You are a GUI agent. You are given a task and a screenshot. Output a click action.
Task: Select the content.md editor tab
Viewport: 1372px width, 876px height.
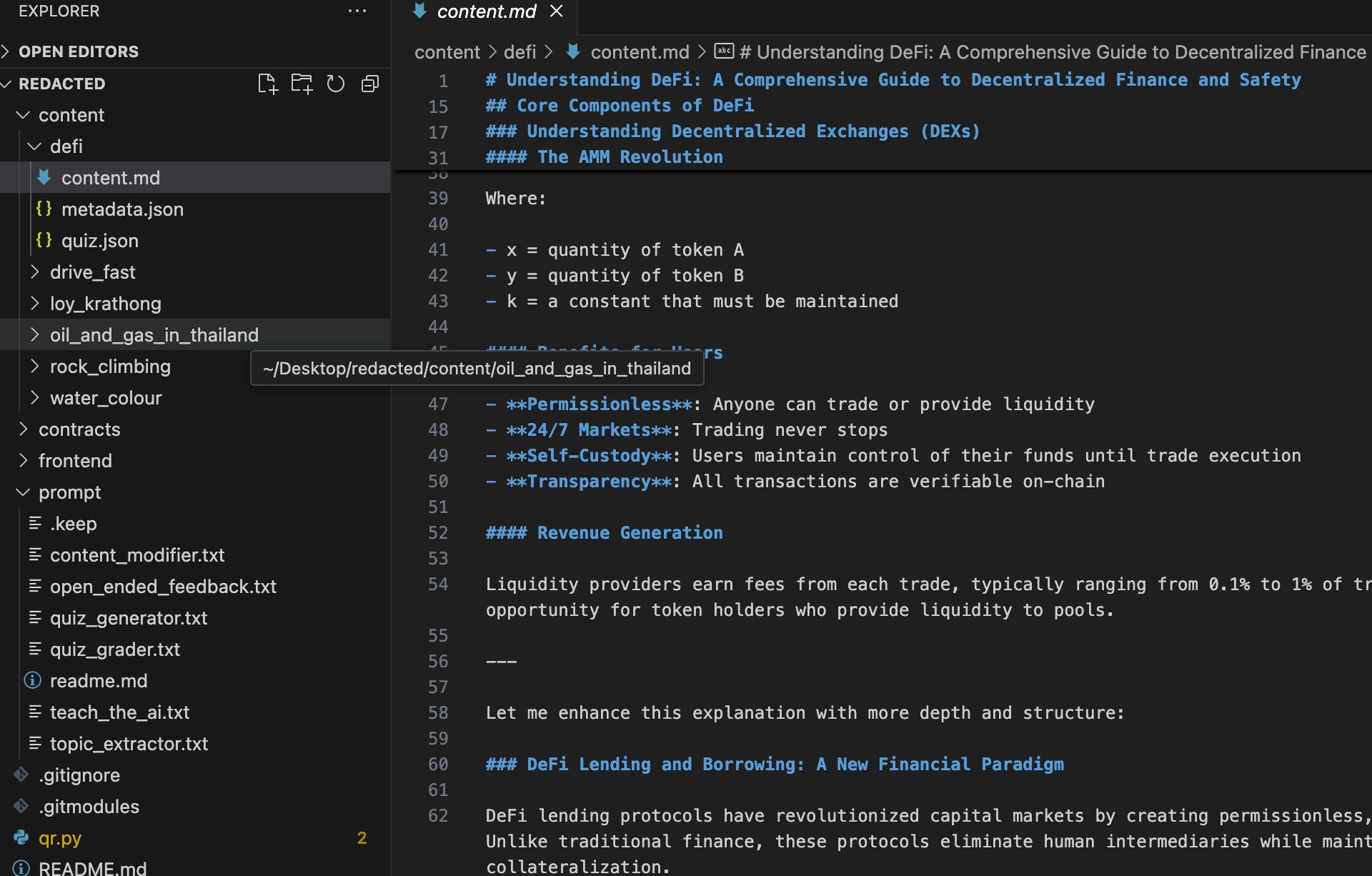tap(486, 11)
